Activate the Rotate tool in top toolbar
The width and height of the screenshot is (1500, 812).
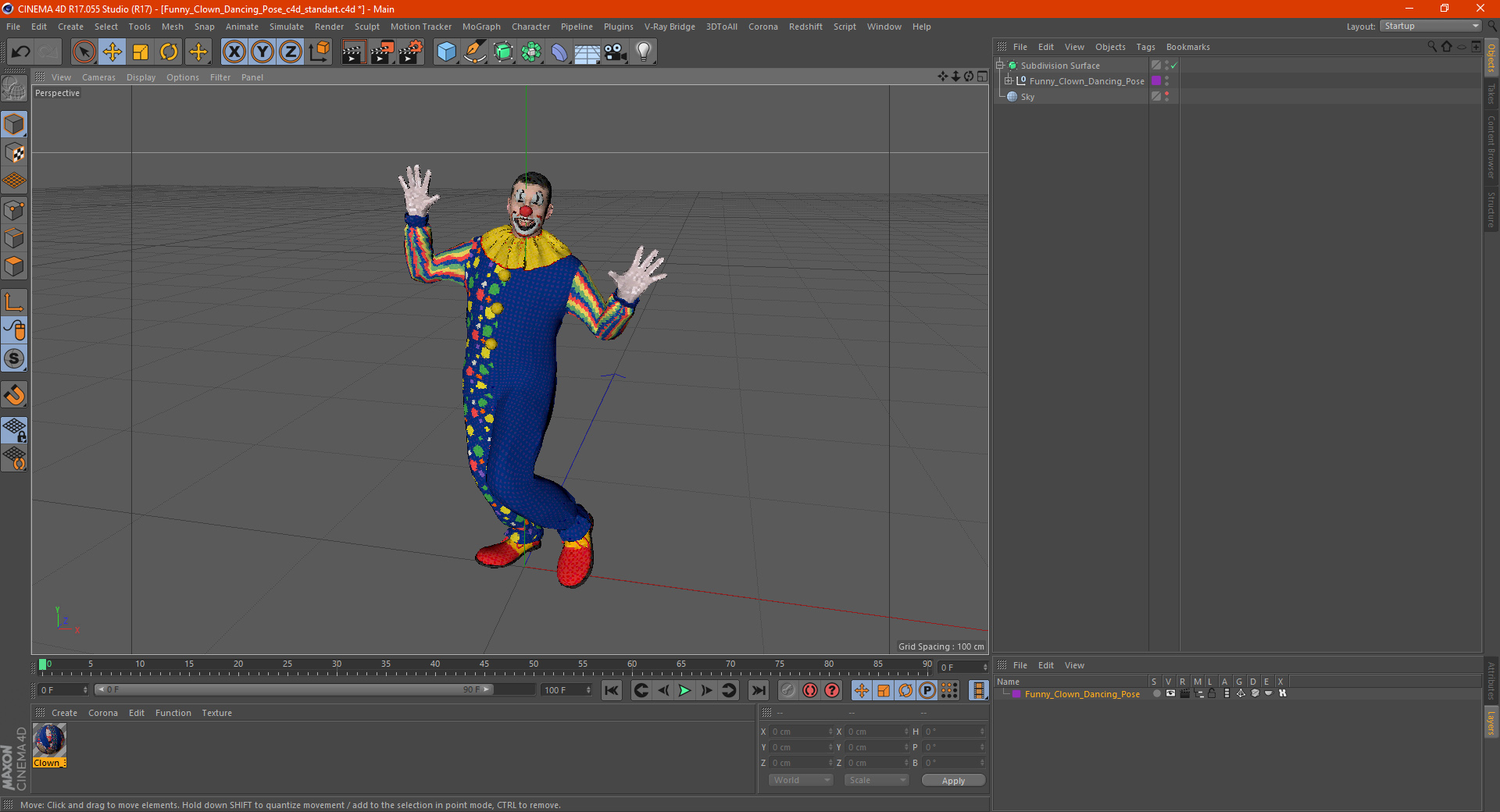(x=169, y=52)
